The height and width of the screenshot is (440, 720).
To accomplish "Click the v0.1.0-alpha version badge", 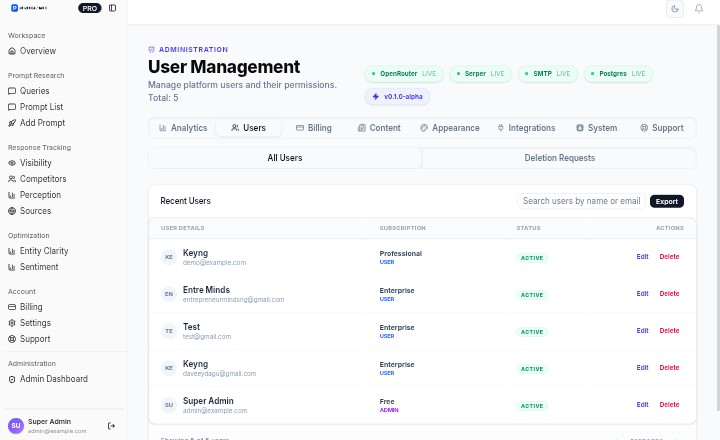I will point(397,97).
